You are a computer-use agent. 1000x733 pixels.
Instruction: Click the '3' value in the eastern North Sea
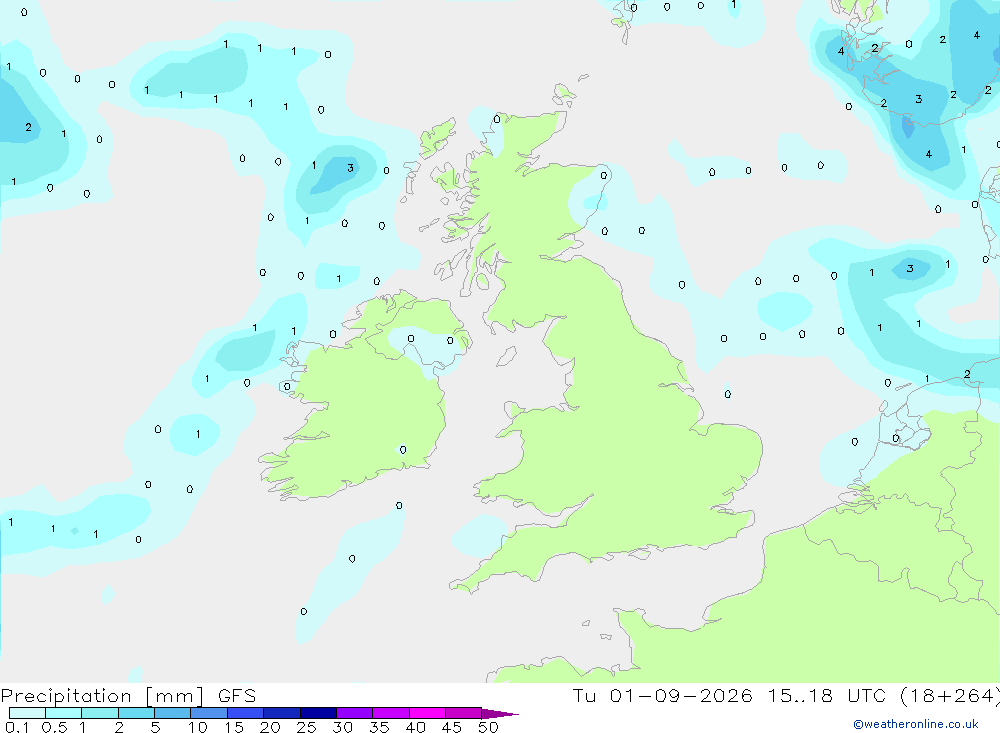point(910,269)
